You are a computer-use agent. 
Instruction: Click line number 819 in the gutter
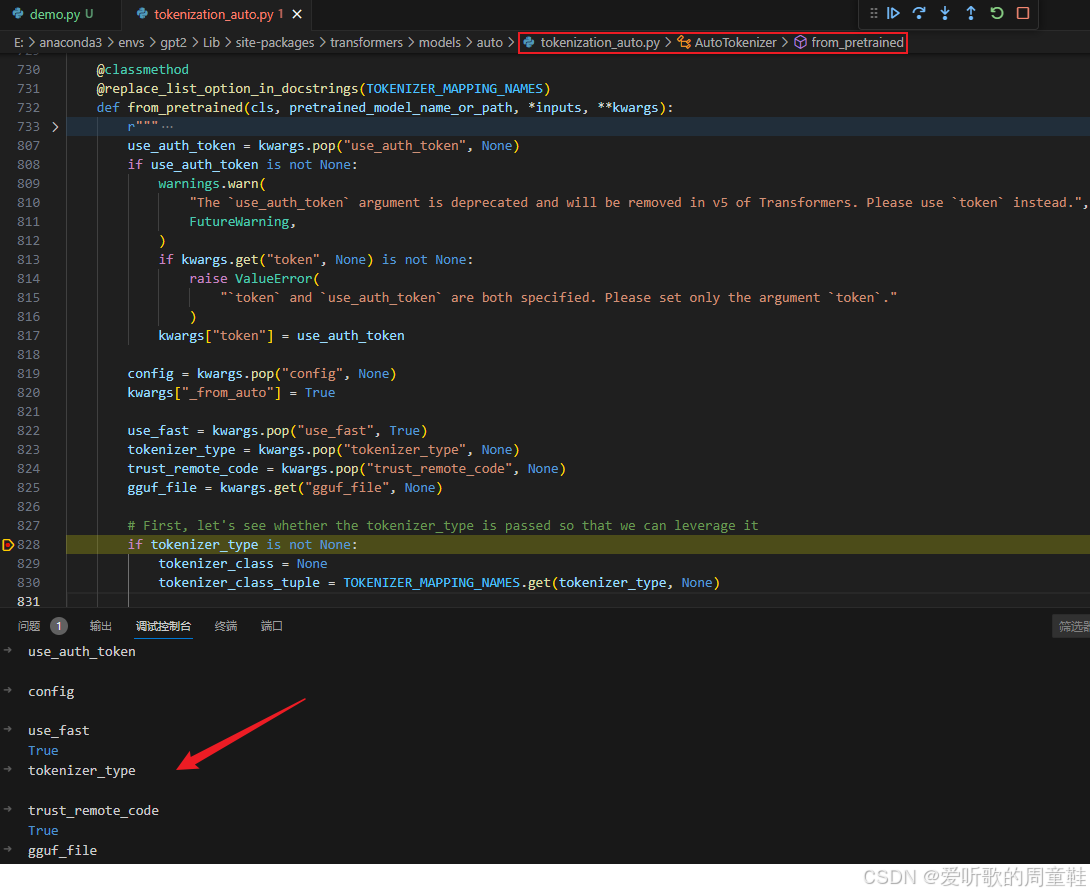pyautogui.click(x=29, y=374)
